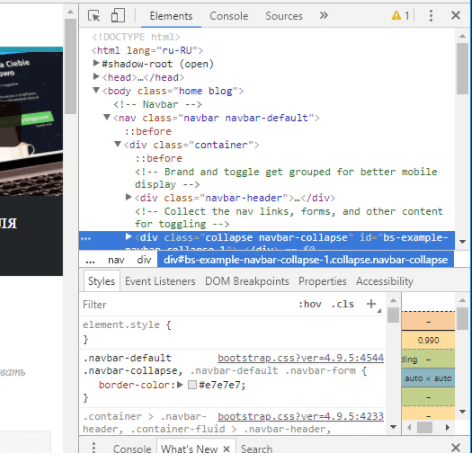The image size is (472, 456).
Task: Switch to the Console tab
Action: (x=229, y=16)
